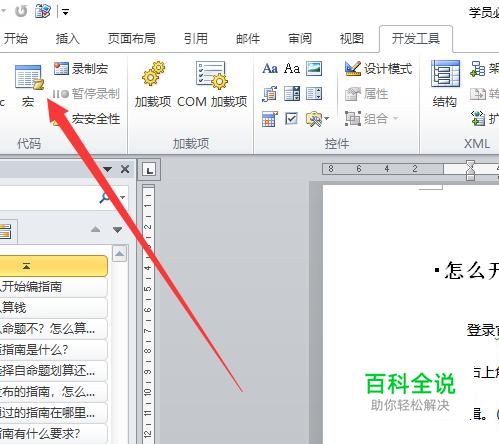Screen dimensions: 499x444
Task: Insert combo box content control
Action: 292,94
